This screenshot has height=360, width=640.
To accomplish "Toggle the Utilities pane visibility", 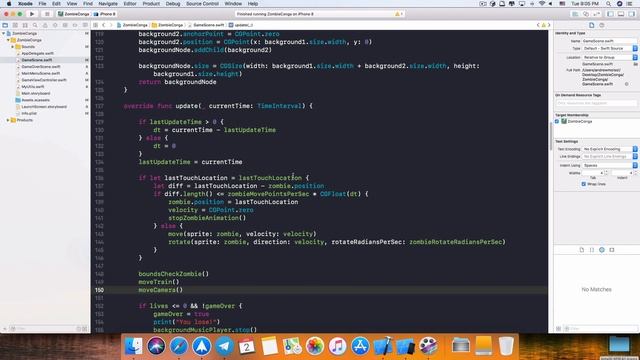I will (631, 14).
